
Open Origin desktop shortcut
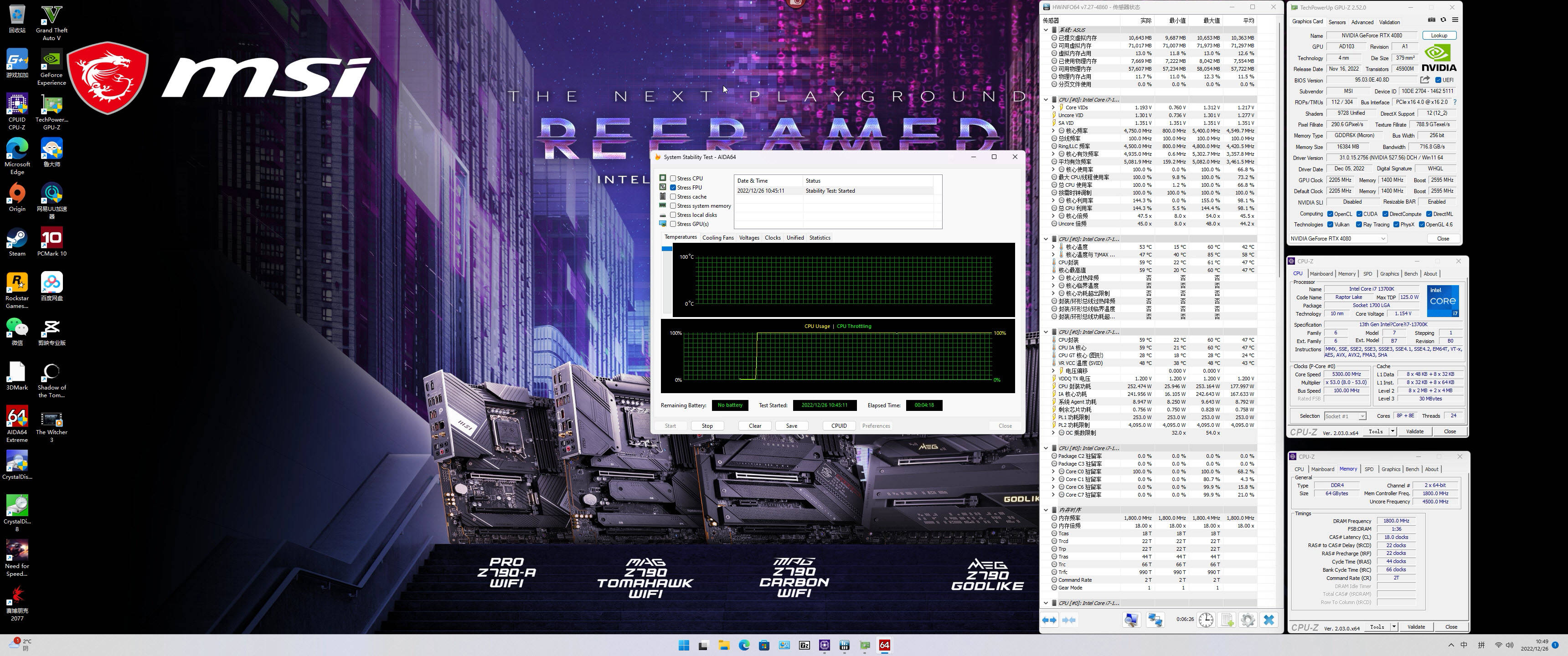17,198
